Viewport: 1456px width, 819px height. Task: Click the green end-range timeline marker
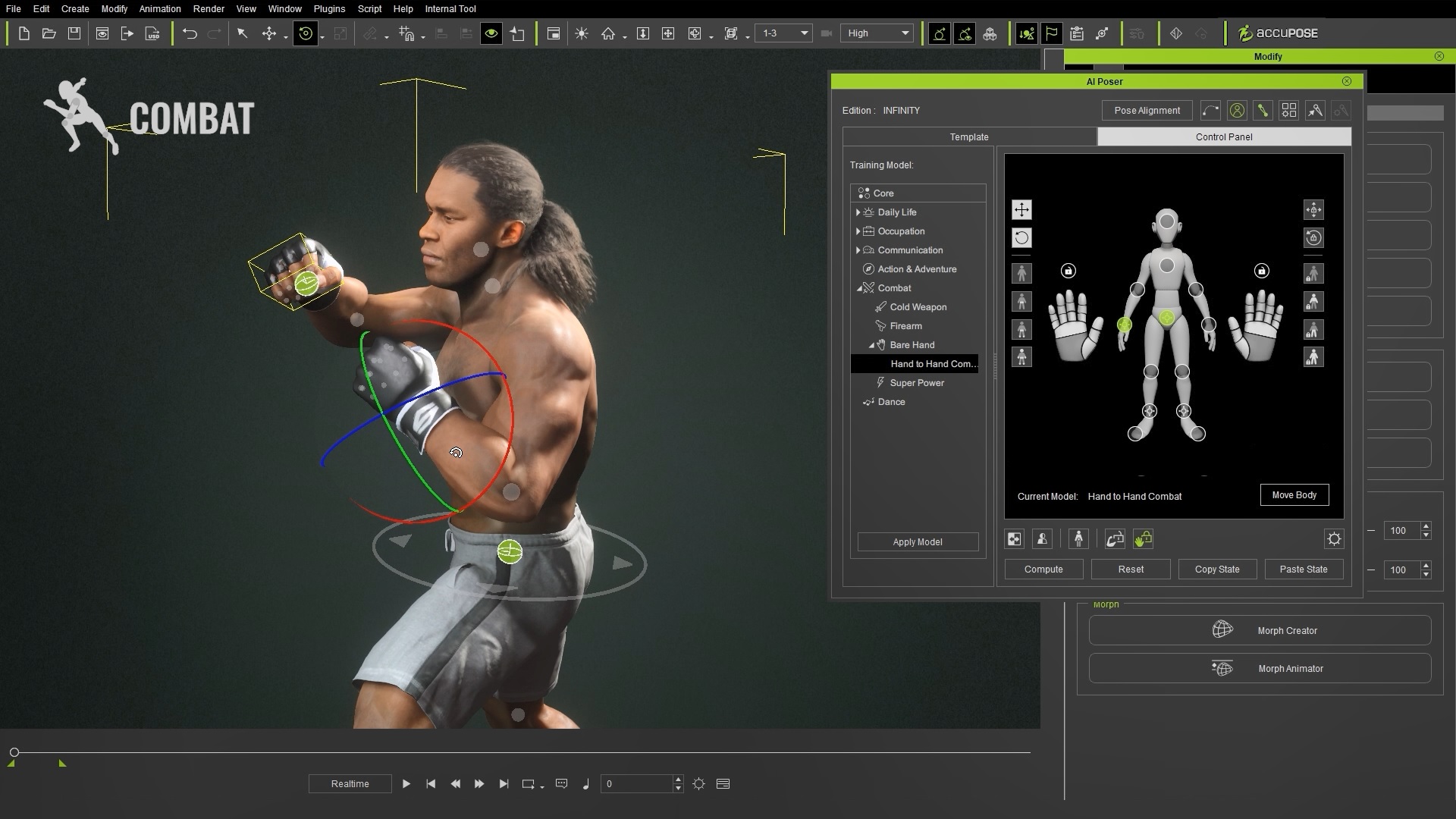62,763
